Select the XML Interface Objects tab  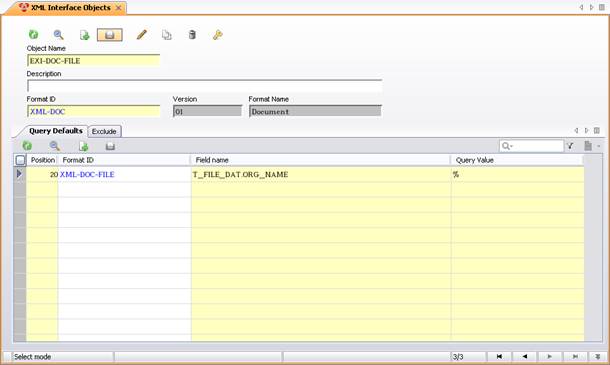click(x=70, y=8)
